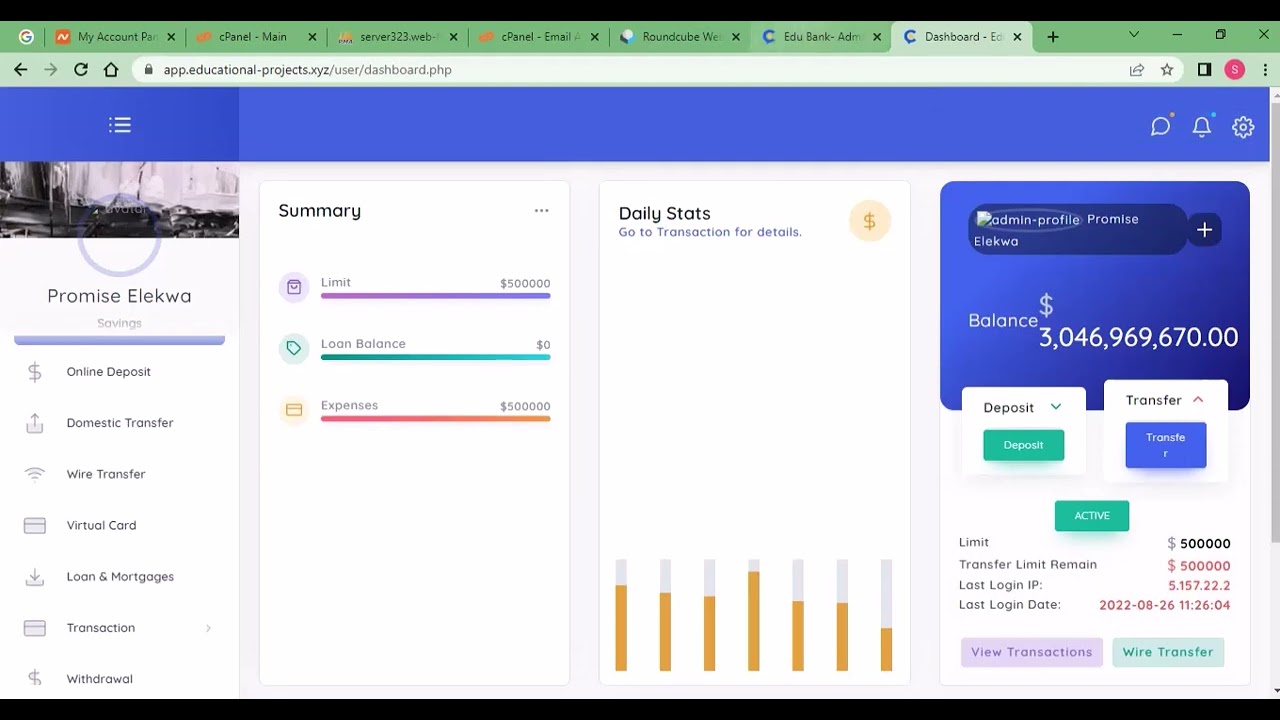The image size is (1280, 720).
Task: Switch to the Edu Bank- Admin tab
Action: 821,37
